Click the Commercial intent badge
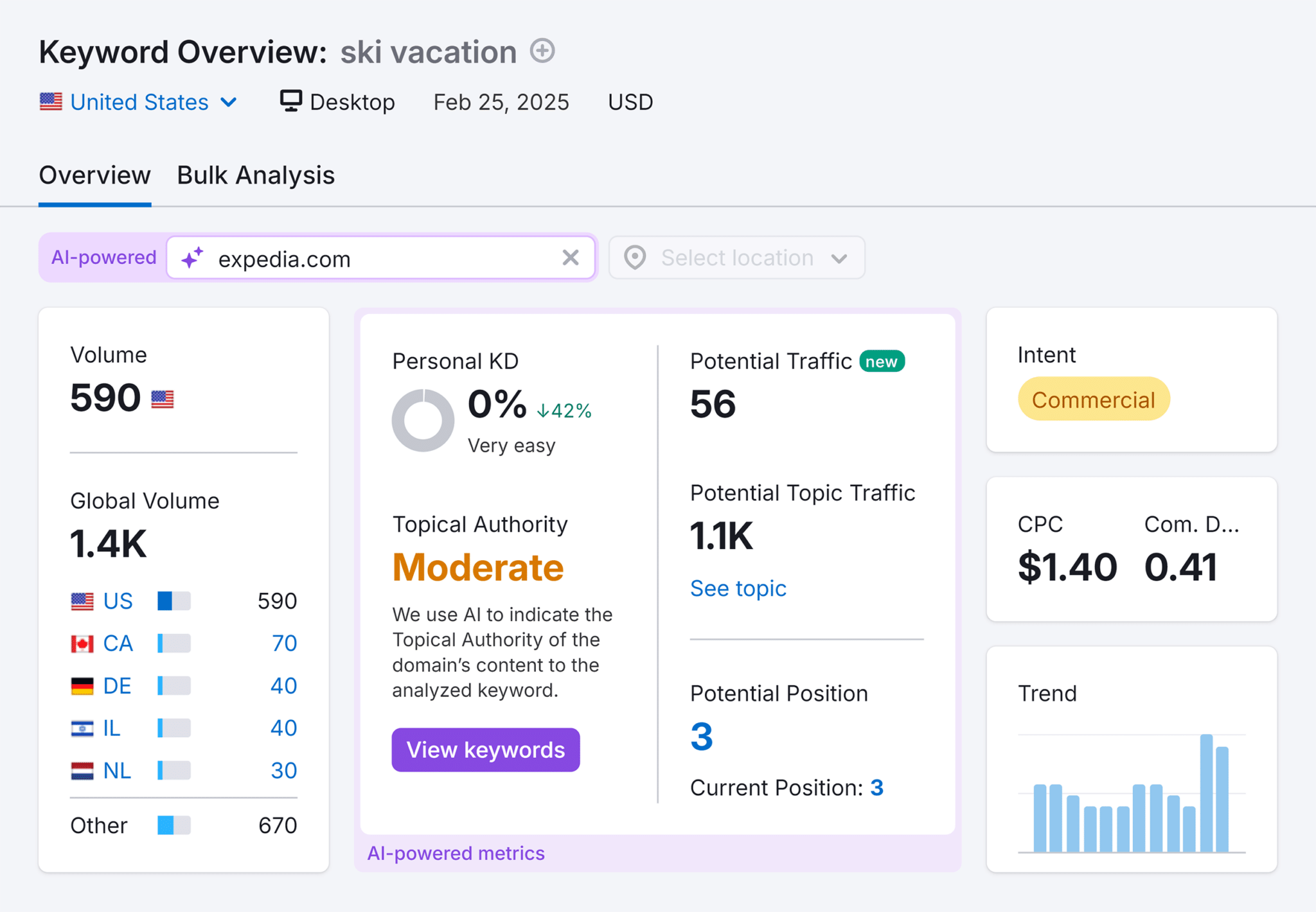Image resolution: width=1316 pixels, height=912 pixels. tap(1093, 399)
